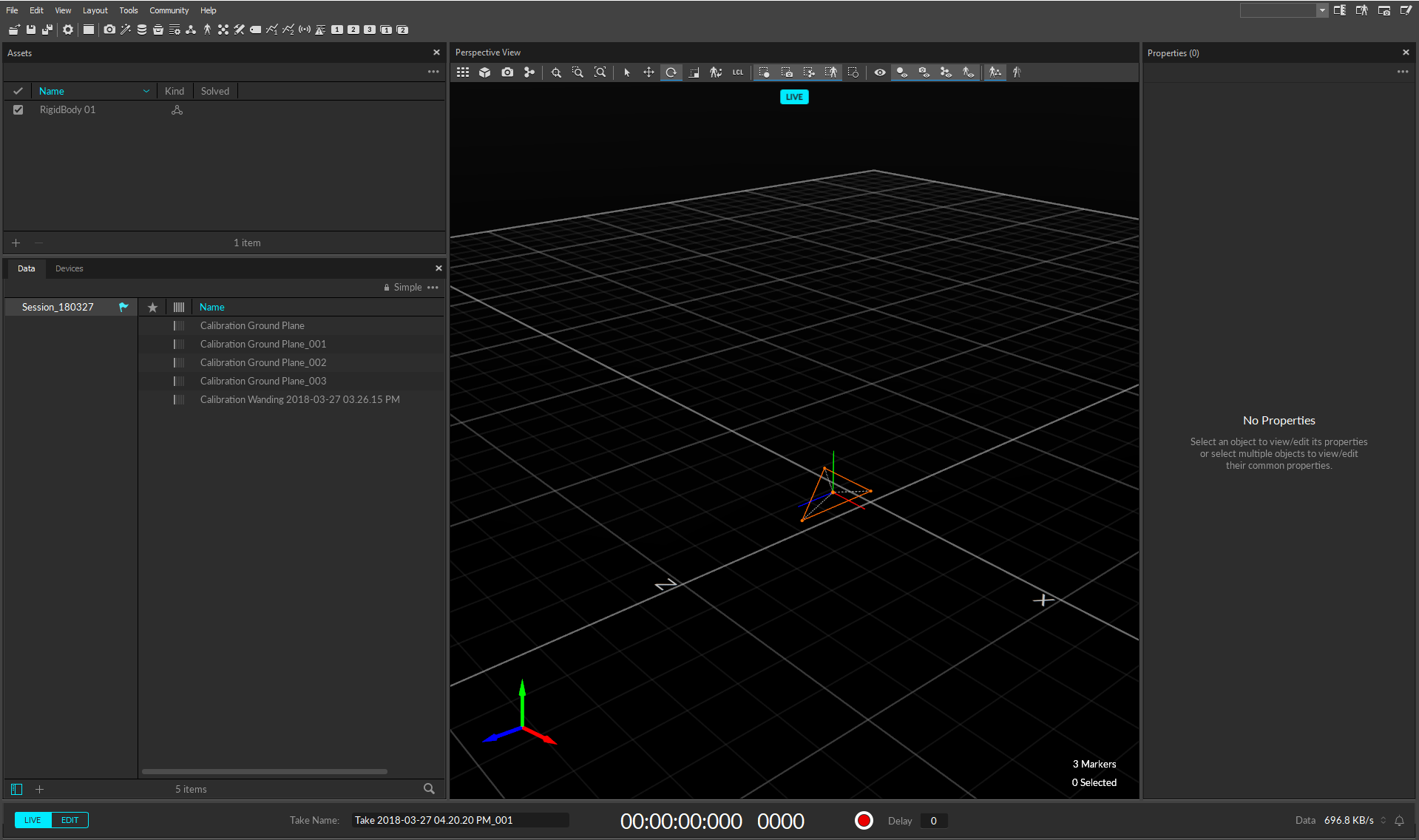Uncheck the RigidBody 01 asset checkbox
Viewport: 1419px width, 840px height.
[x=18, y=109]
